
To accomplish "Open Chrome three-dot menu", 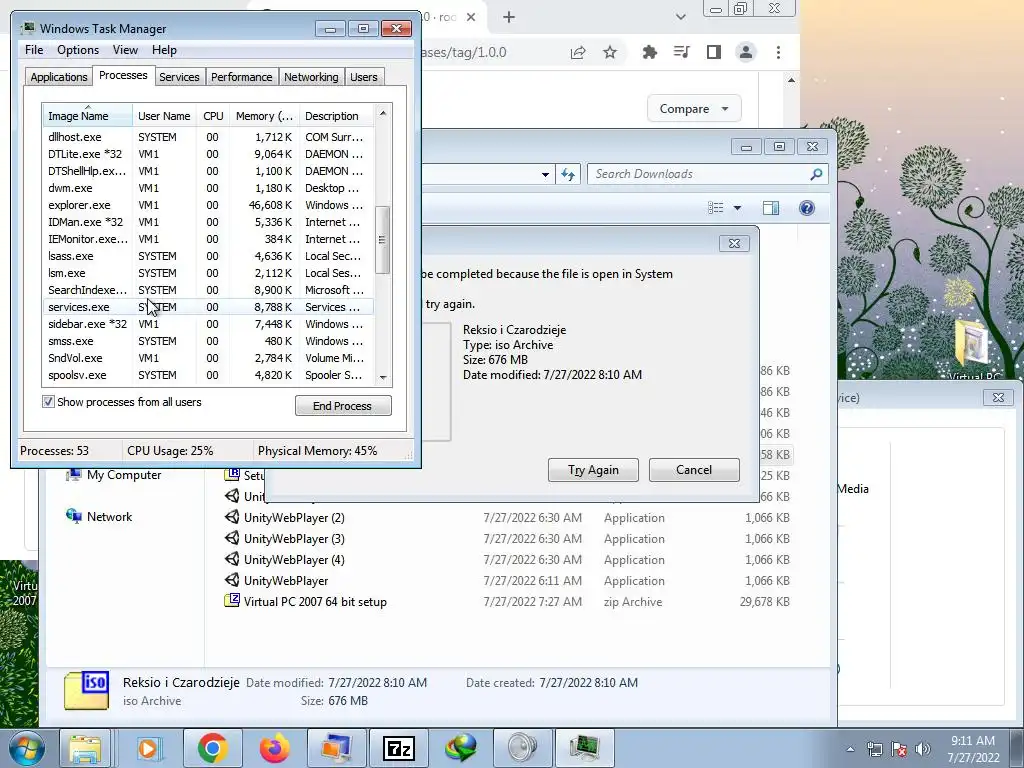I will 778,52.
